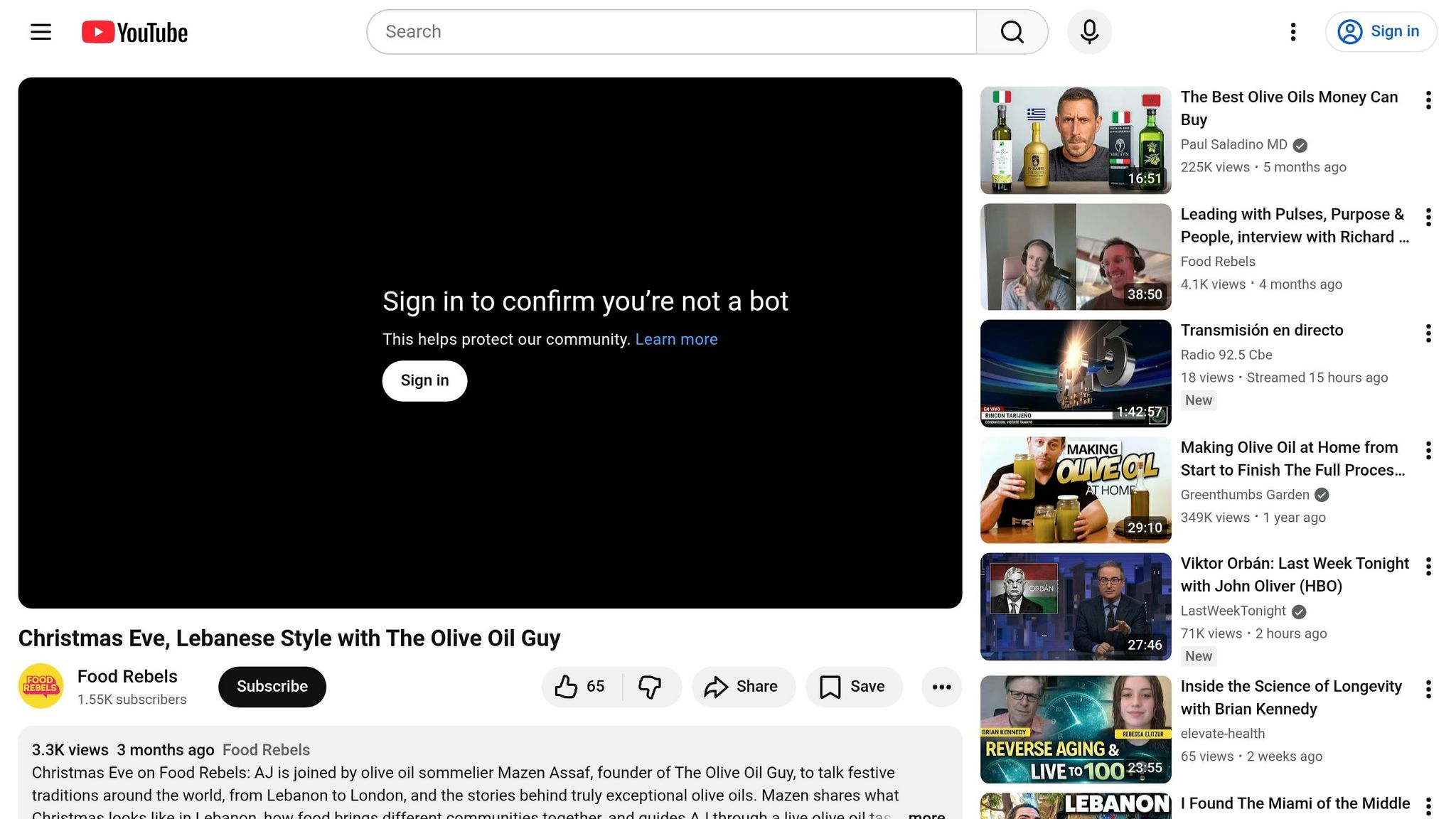Open the Lebanon video thumbnail

click(1076, 806)
